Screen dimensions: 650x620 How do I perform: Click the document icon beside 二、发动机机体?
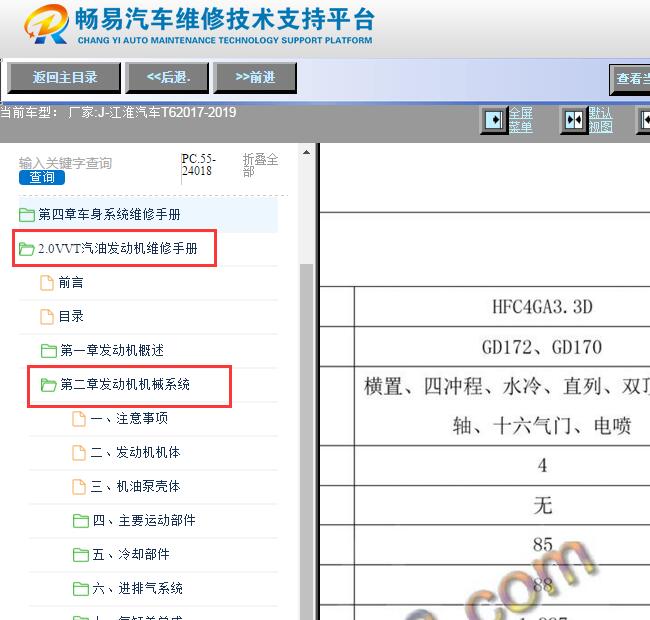79,453
